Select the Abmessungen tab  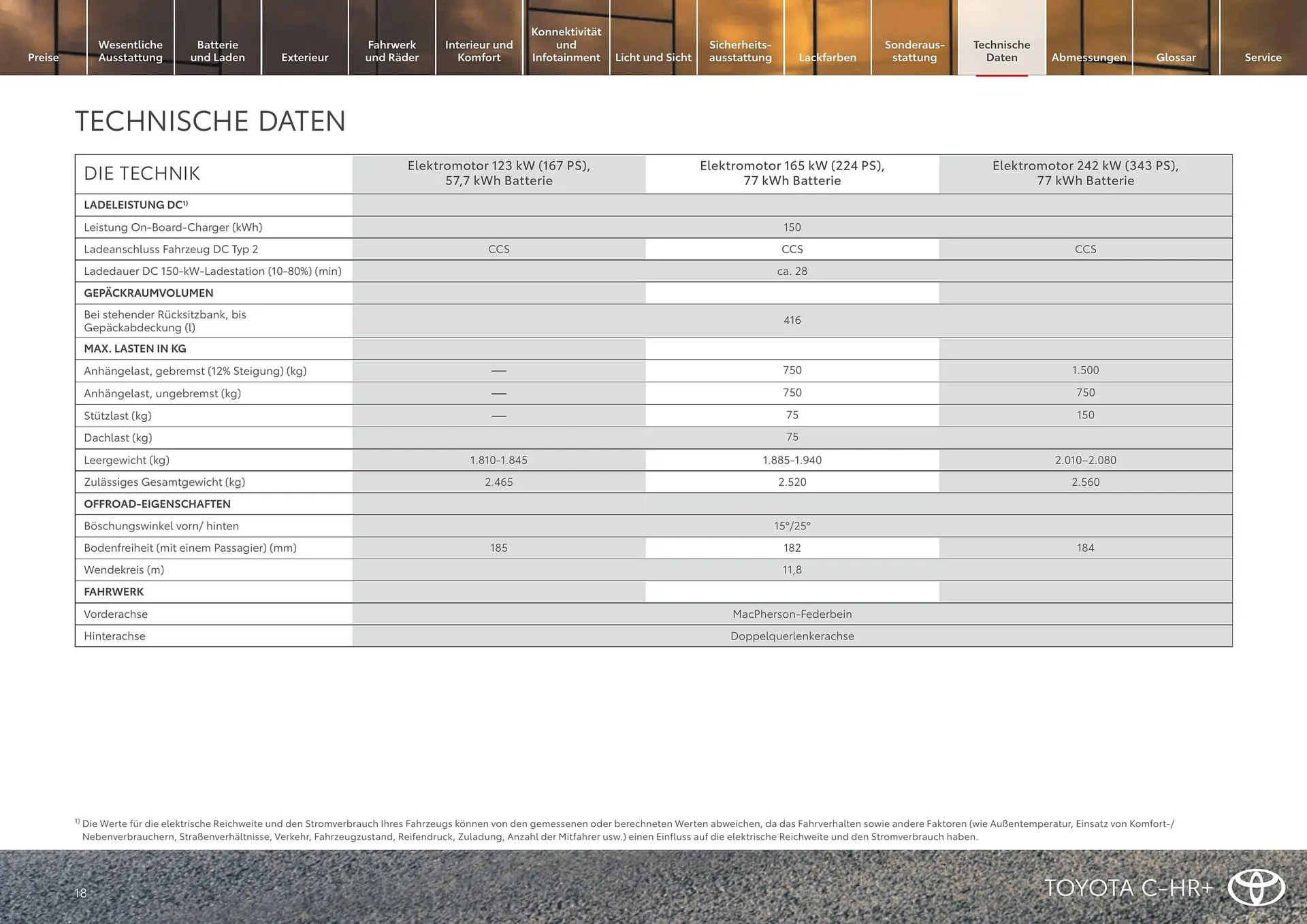coord(1088,57)
